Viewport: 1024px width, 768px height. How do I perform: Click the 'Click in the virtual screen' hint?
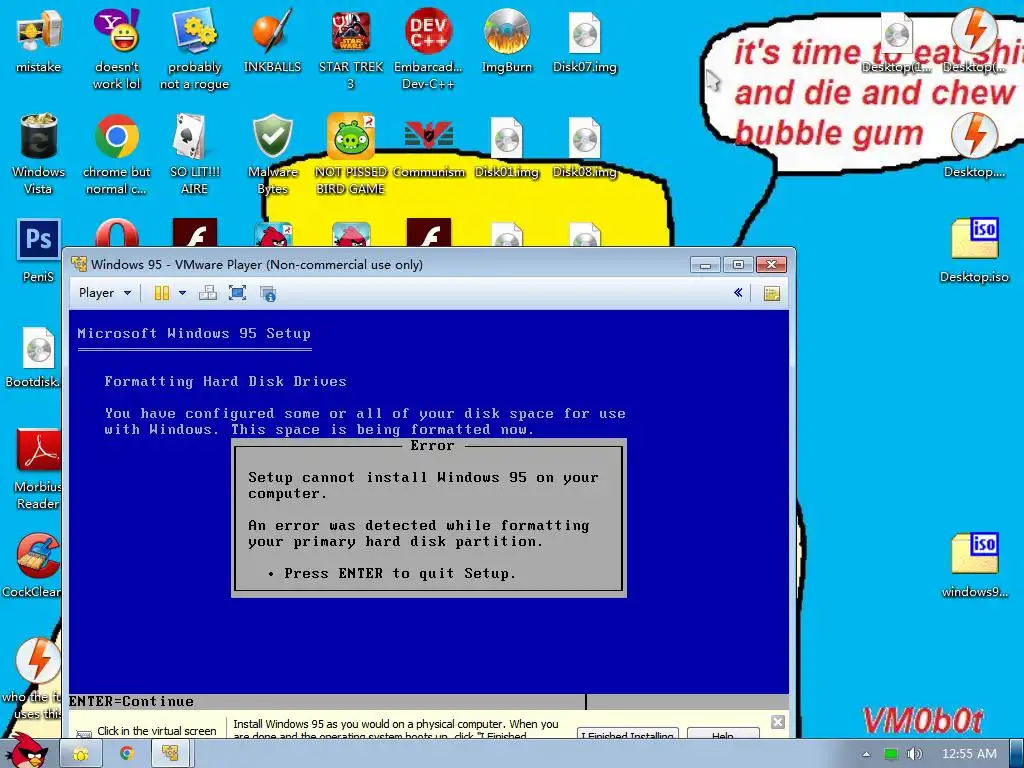[157, 731]
